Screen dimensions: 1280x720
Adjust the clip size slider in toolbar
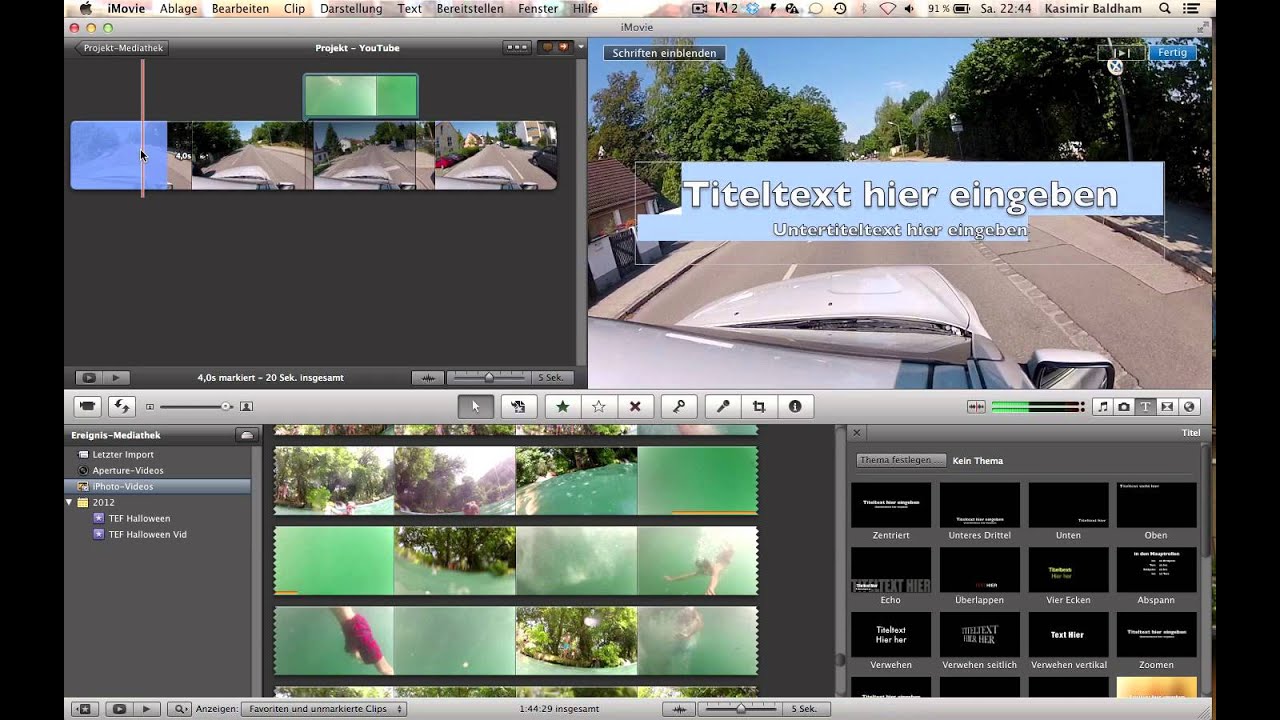(197, 407)
